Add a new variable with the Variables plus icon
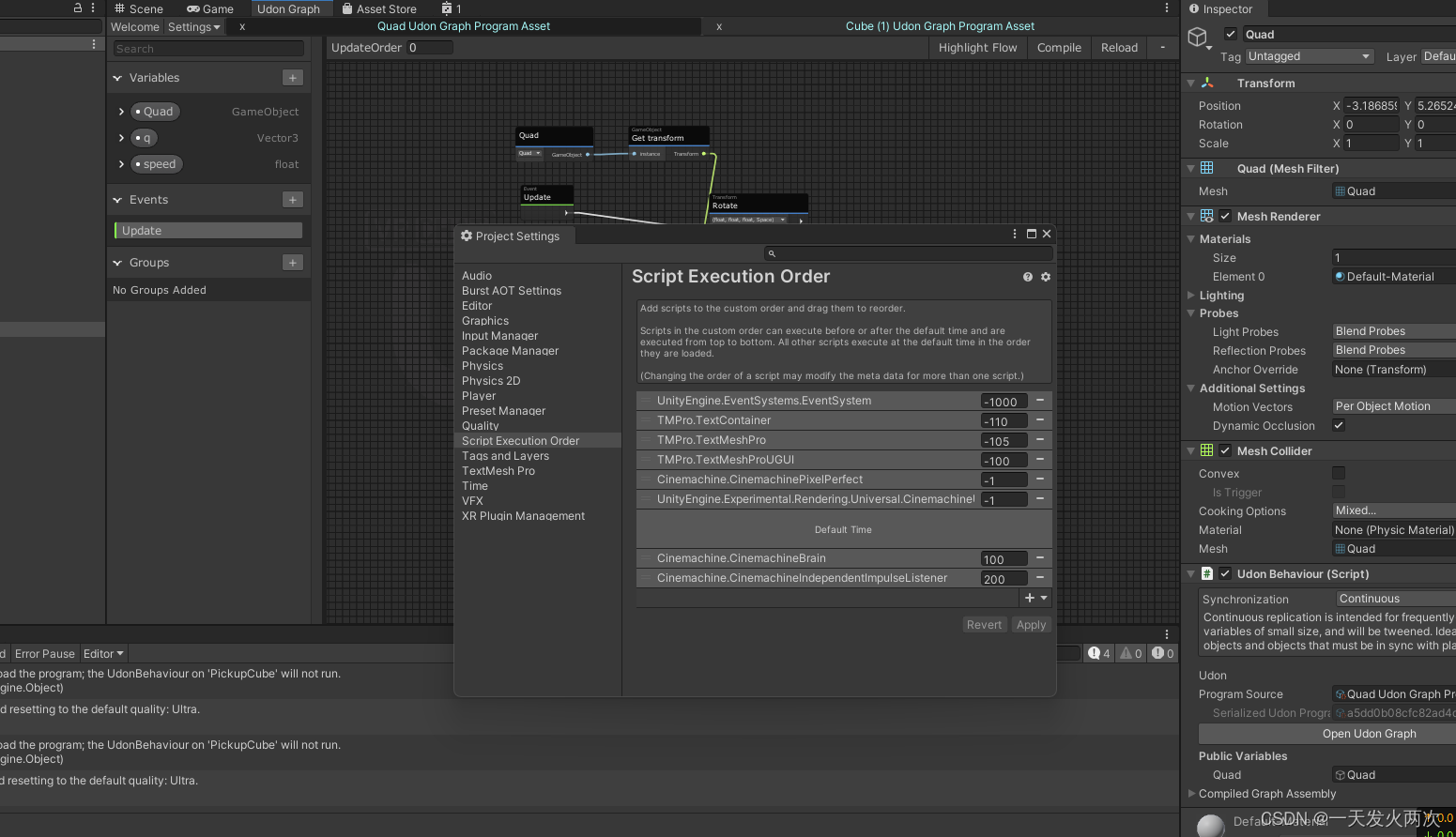This screenshot has width=1456, height=837. click(x=293, y=78)
